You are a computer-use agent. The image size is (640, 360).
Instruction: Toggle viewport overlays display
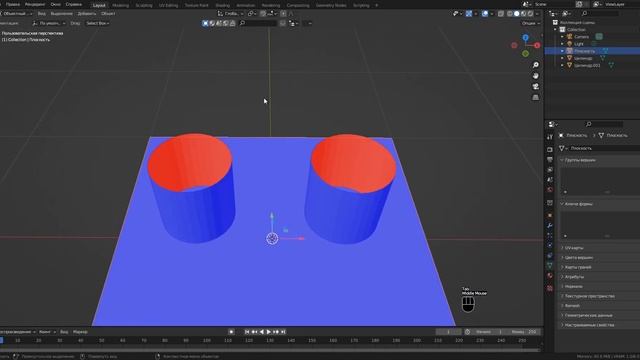click(485, 13)
